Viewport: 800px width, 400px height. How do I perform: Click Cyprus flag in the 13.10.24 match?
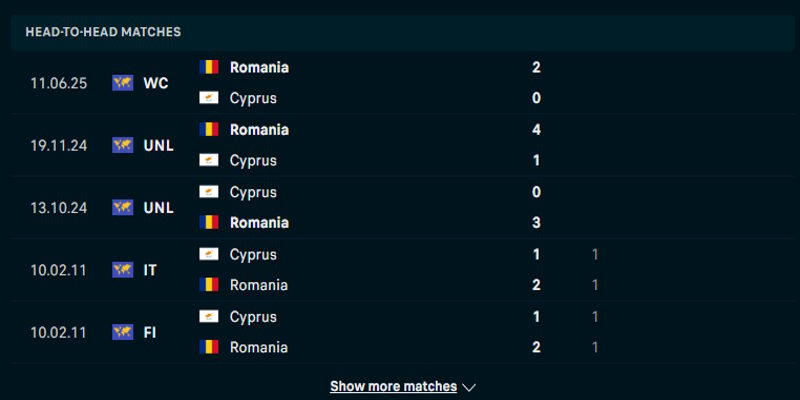[x=209, y=191]
